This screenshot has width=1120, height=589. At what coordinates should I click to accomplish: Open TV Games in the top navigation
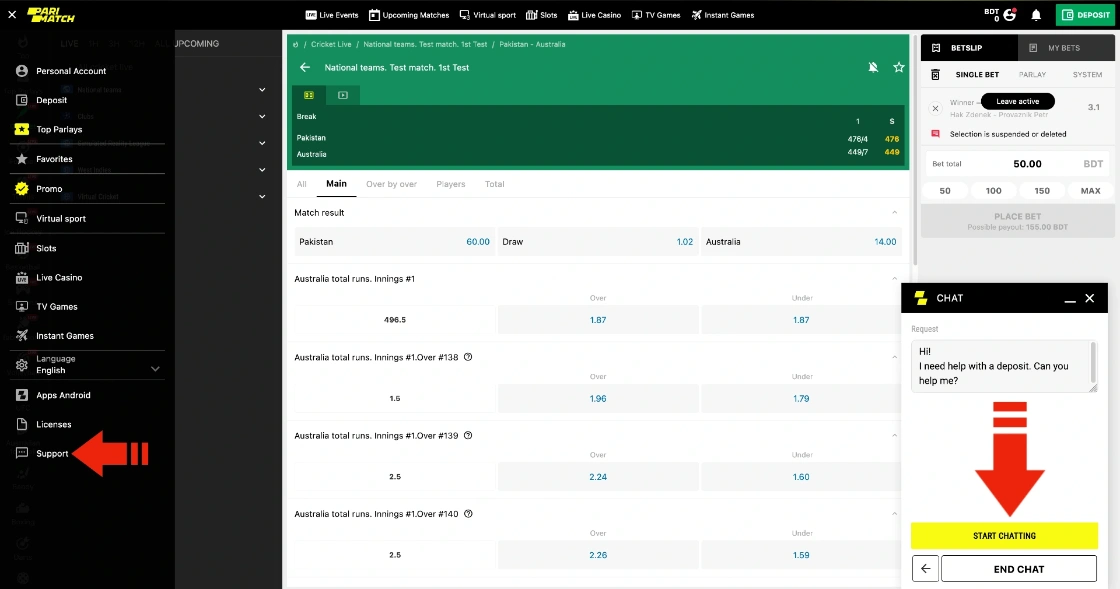656,15
